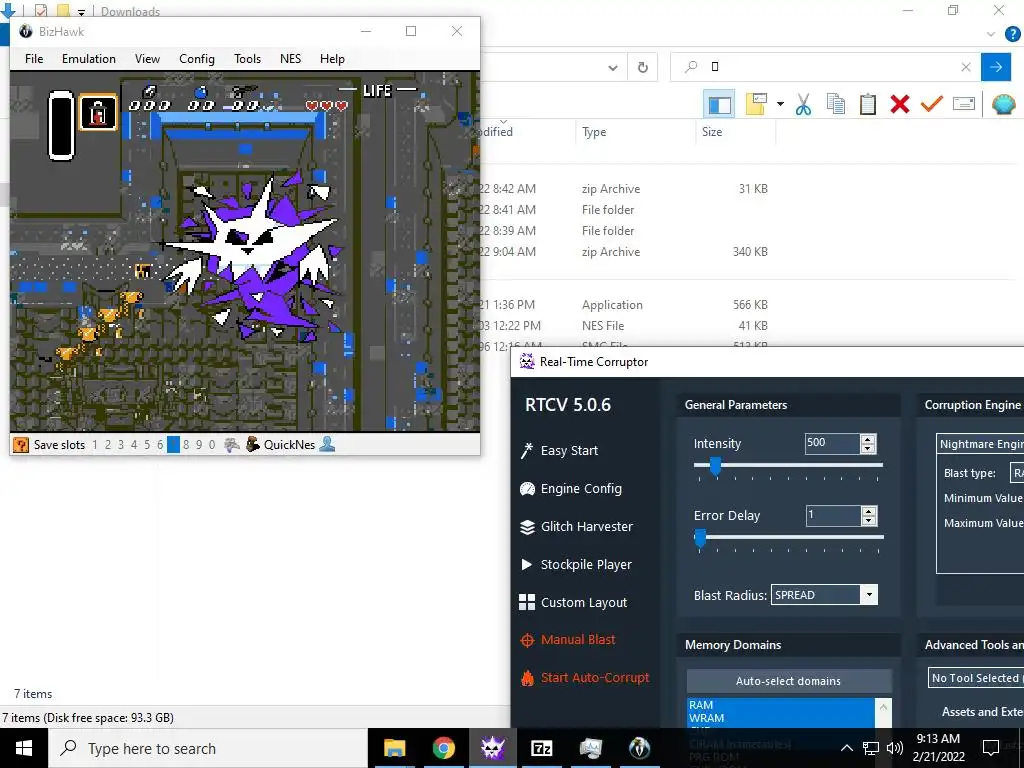1024x768 pixels.
Task: Click the blue search arrow button
Action: pyautogui.click(x=996, y=67)
